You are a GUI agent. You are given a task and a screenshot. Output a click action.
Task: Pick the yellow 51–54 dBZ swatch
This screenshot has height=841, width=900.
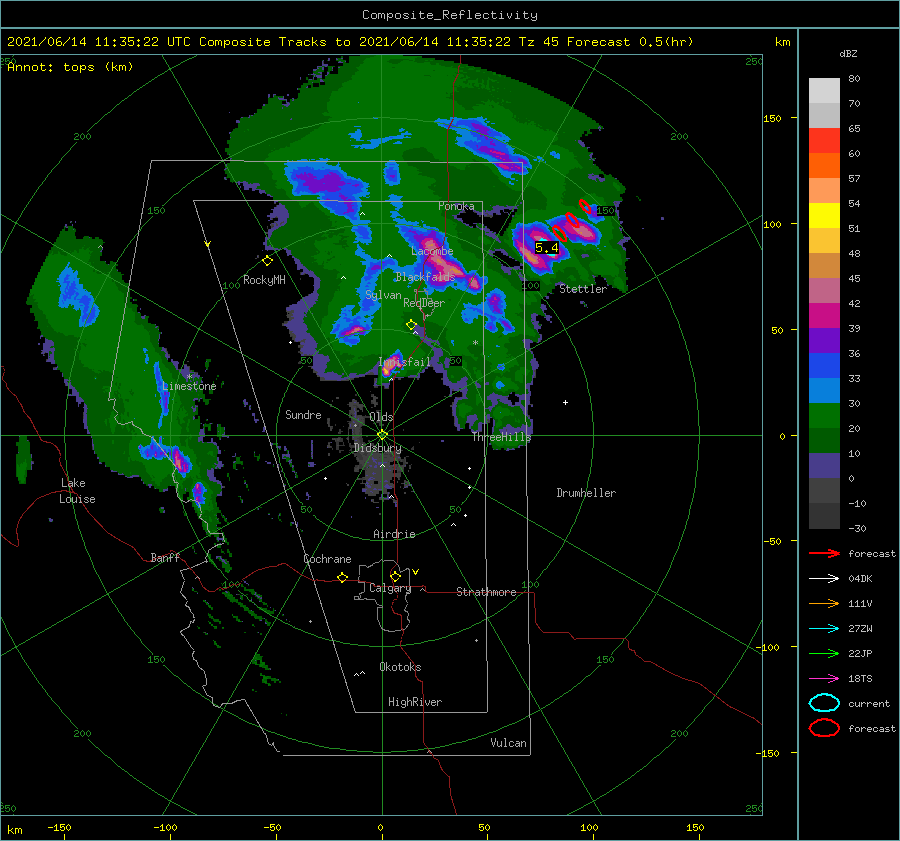[824, 216]
